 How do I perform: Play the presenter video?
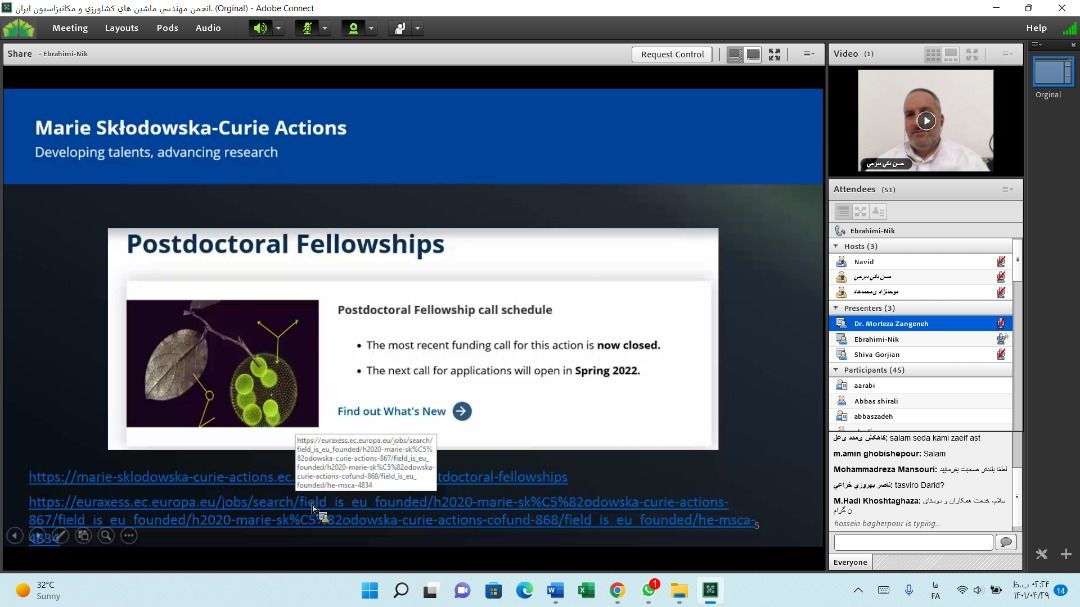[926, 121]
